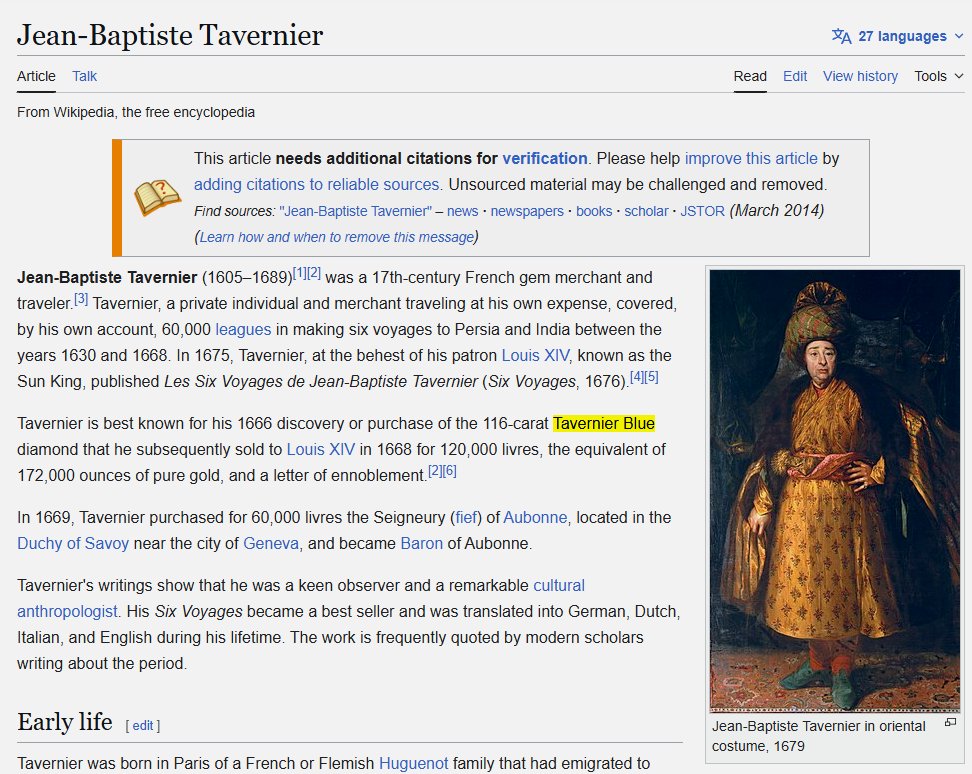Click citation reference [1]
The height and width of the screenshot is (774, 972).
coord(299,273)
